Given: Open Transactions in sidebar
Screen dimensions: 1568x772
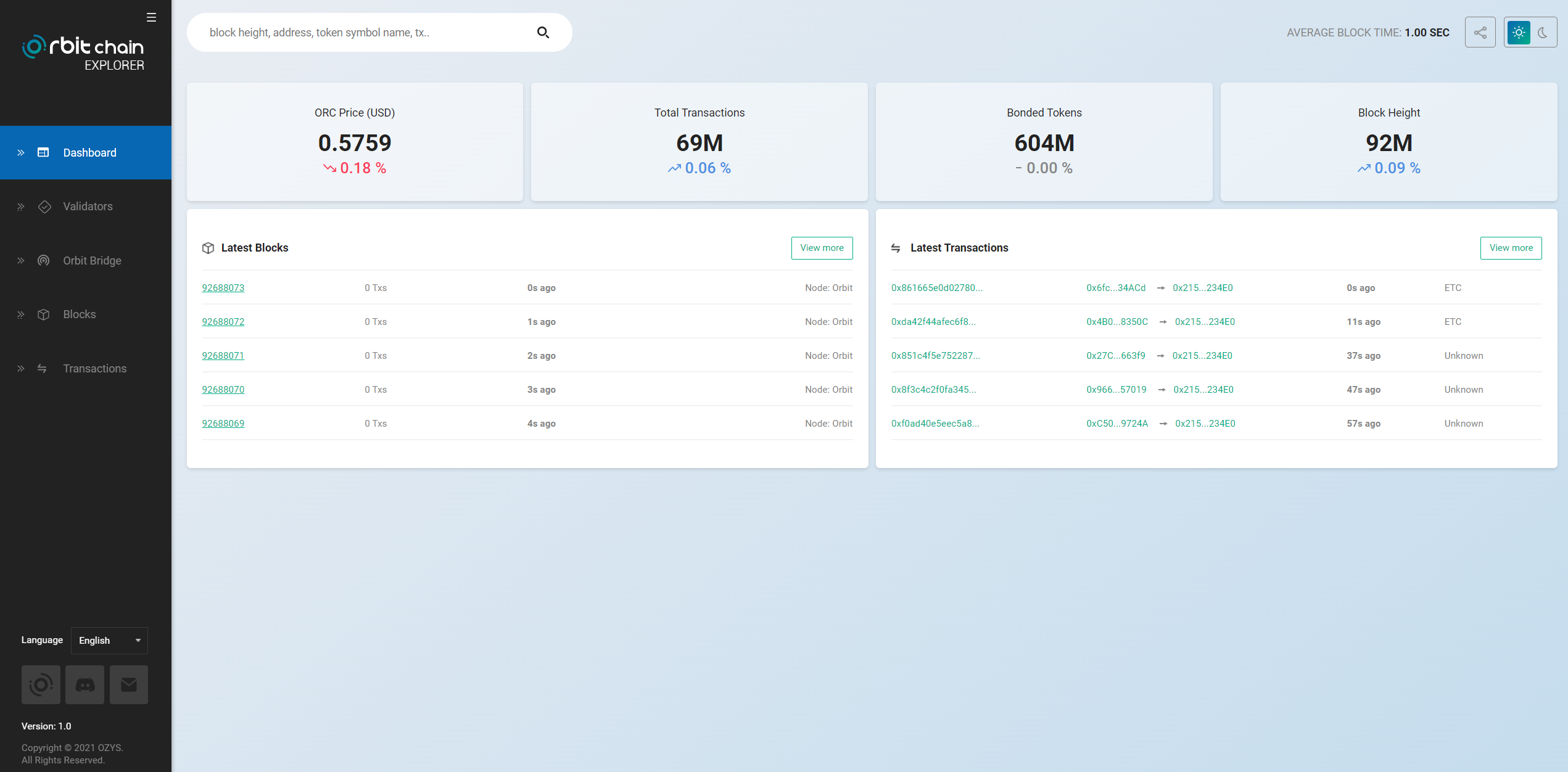Looking at the screenshot, I should click(86, 368).
